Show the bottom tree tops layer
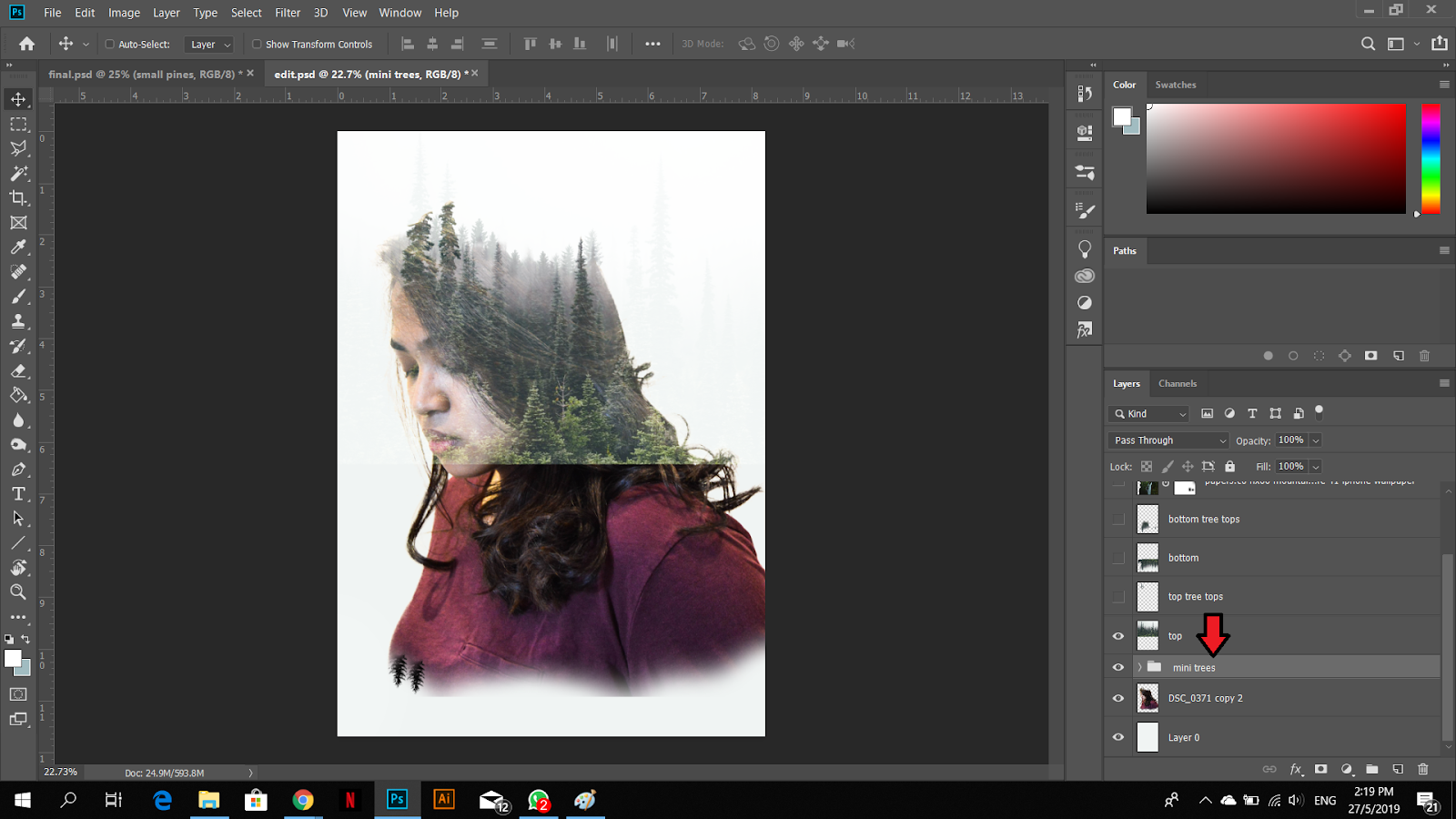This screenshot has height=819, width=1456. [x=1118, y=520]
